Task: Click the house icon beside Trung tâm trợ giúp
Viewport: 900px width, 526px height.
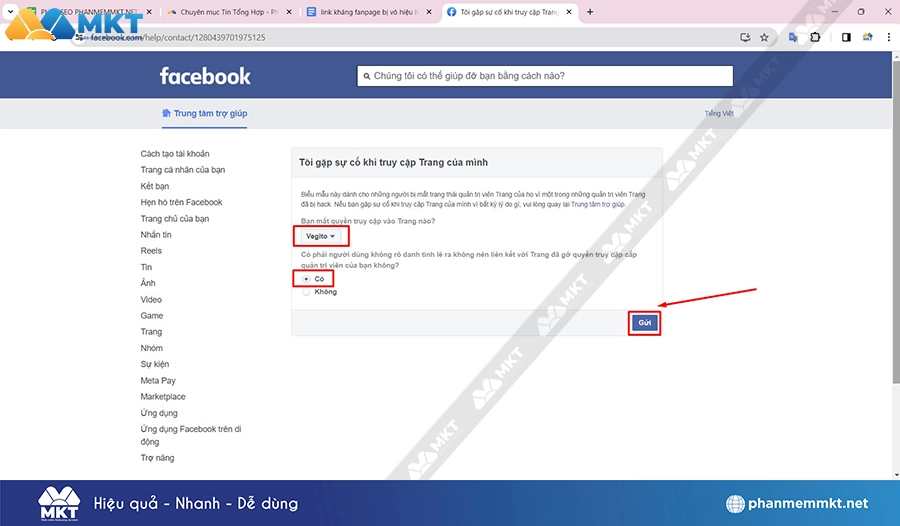Action: point(166,113)
